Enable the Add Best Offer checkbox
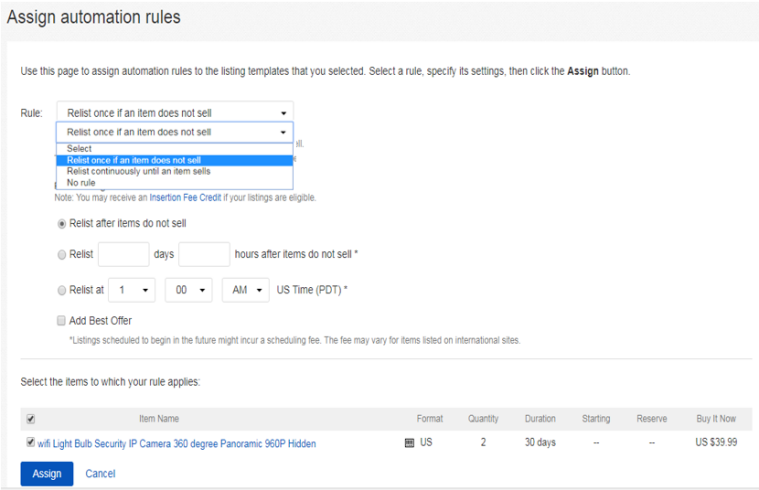The image size is (759, 490). click(63, 321)
